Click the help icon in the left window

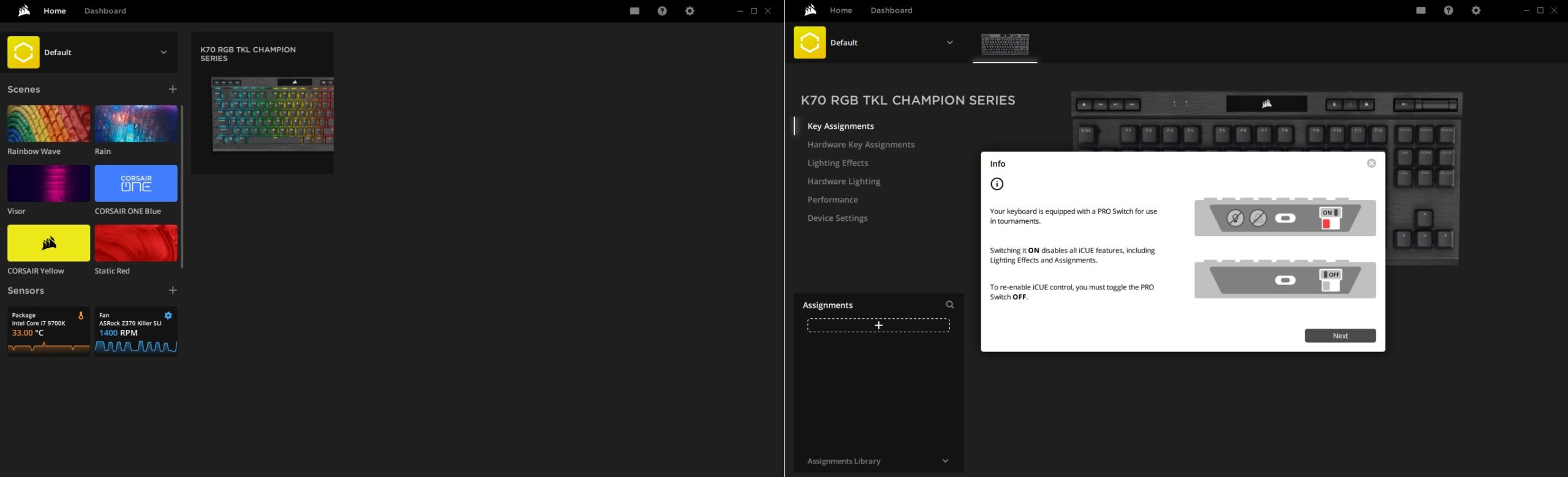tap(662, 11)
